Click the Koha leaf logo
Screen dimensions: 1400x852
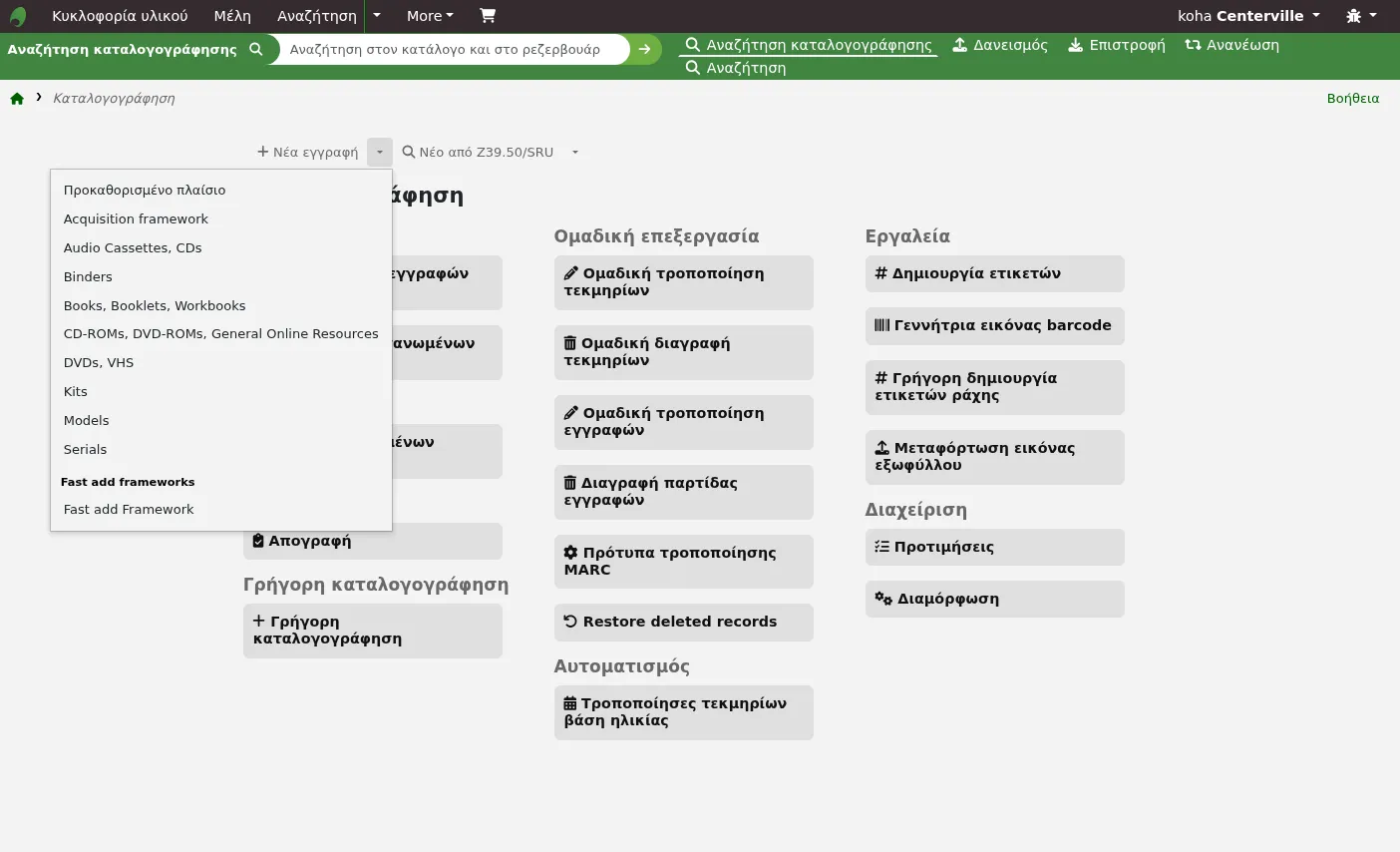[18, 16]
